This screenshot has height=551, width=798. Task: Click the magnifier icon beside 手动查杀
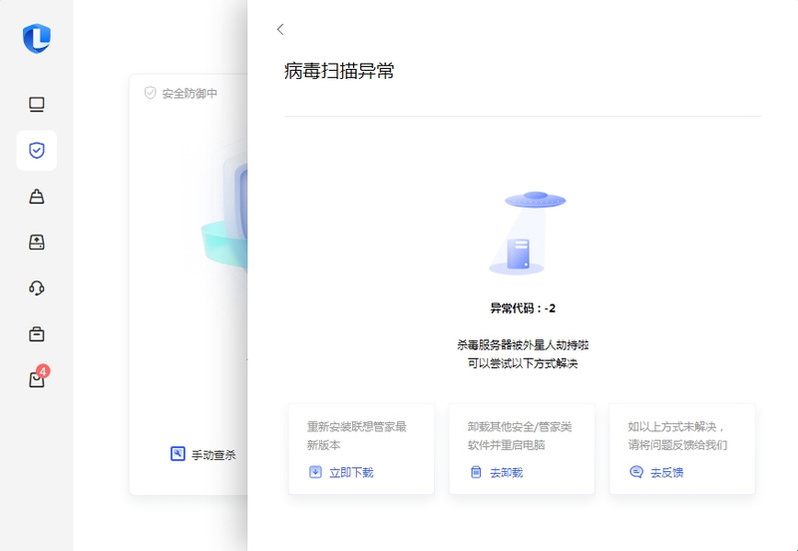pyautogui.click(x=178, y=454)
